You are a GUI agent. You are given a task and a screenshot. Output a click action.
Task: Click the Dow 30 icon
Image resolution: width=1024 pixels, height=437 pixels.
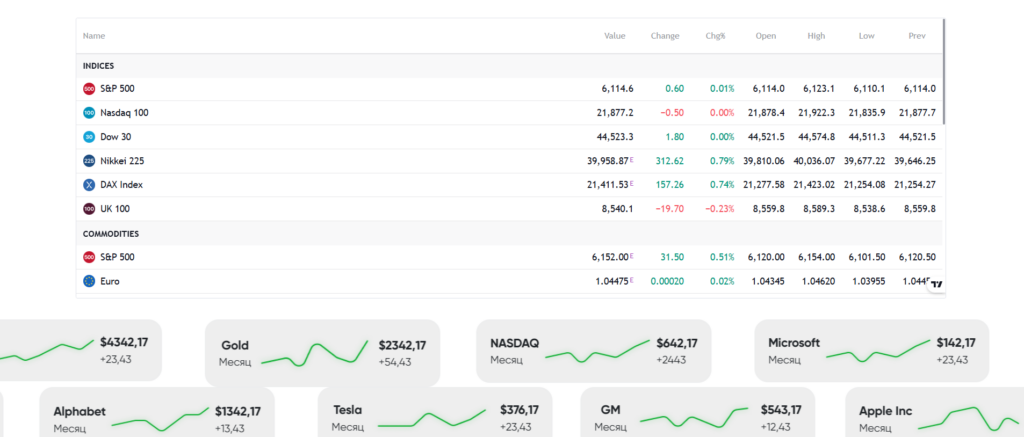click(x=89, y=137)
